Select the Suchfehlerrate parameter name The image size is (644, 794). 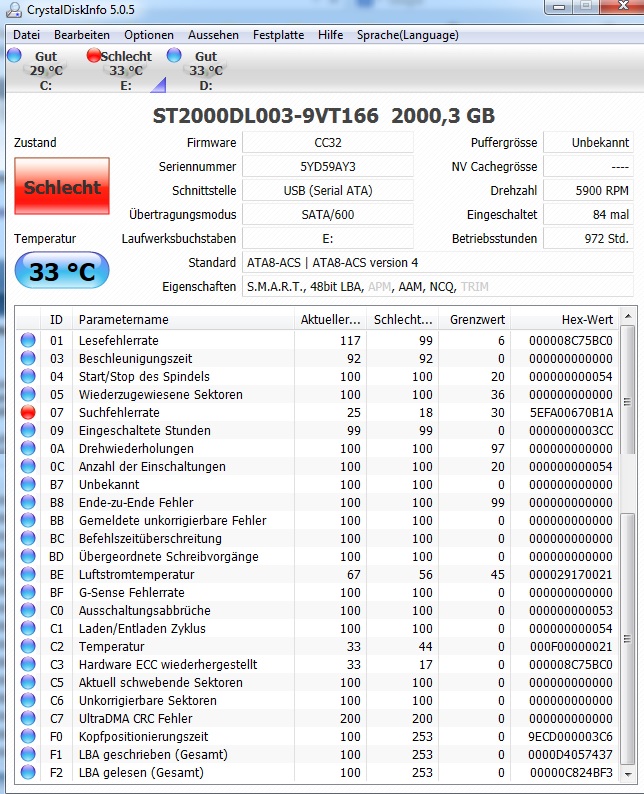[x=119, y=413]
